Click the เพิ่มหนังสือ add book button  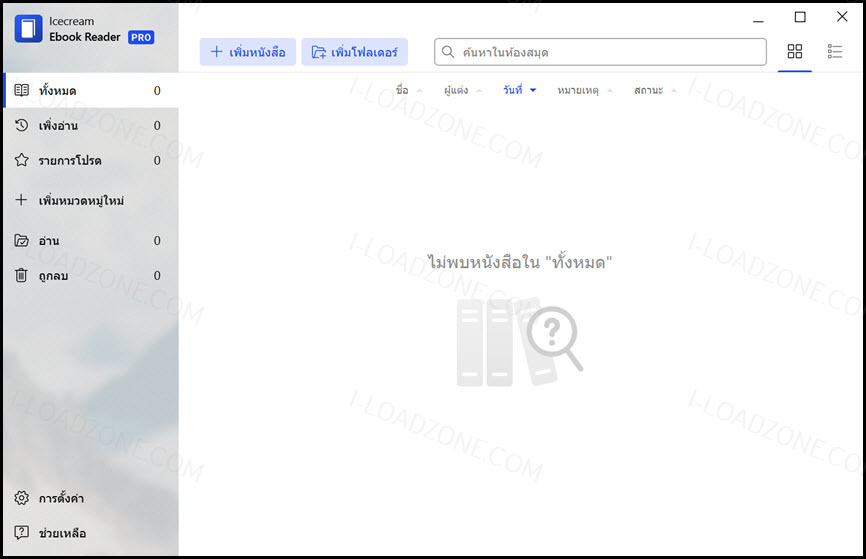248,52
